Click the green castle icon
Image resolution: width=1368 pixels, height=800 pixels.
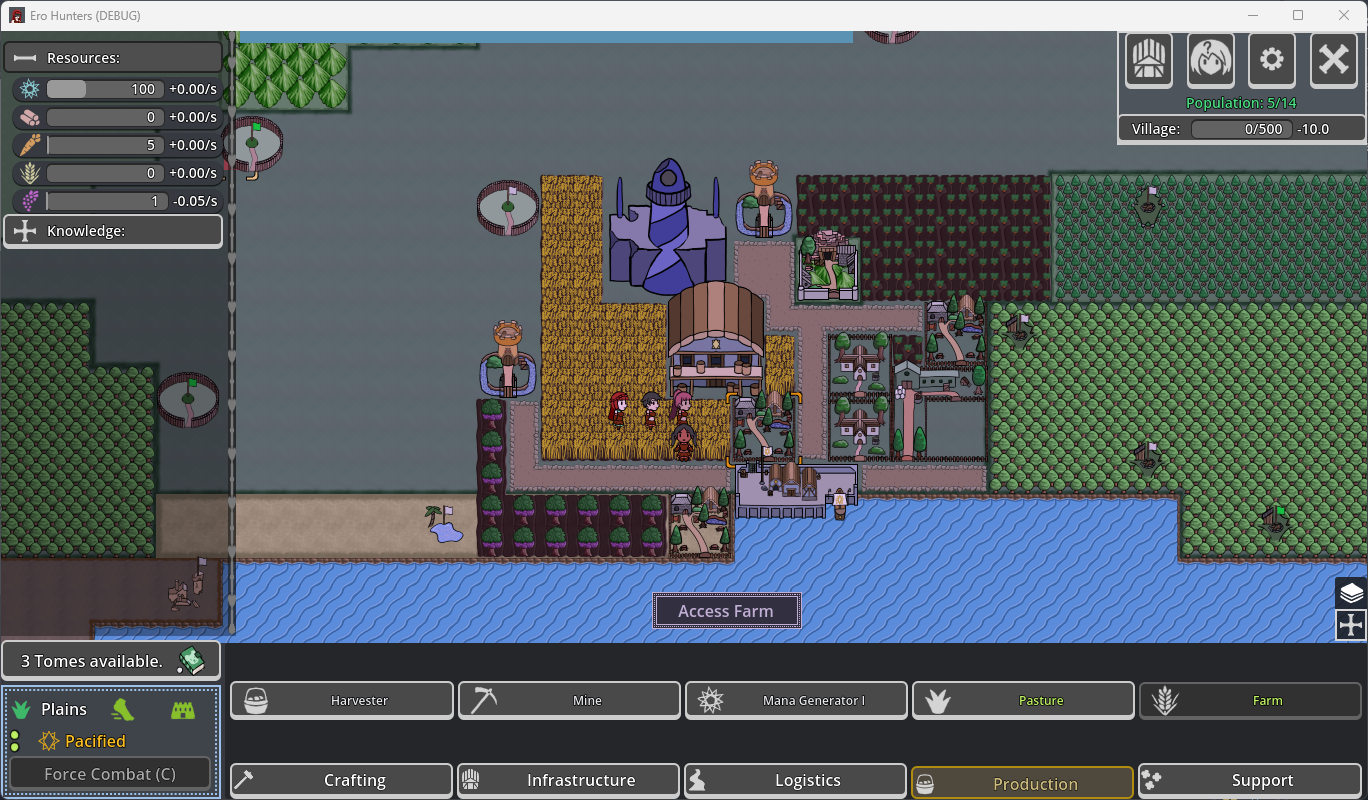click(182, 710)
